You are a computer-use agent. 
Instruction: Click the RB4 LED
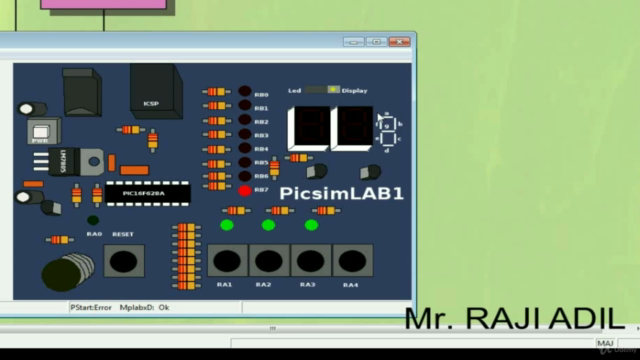pyautogui.click(x=244, y=148)
